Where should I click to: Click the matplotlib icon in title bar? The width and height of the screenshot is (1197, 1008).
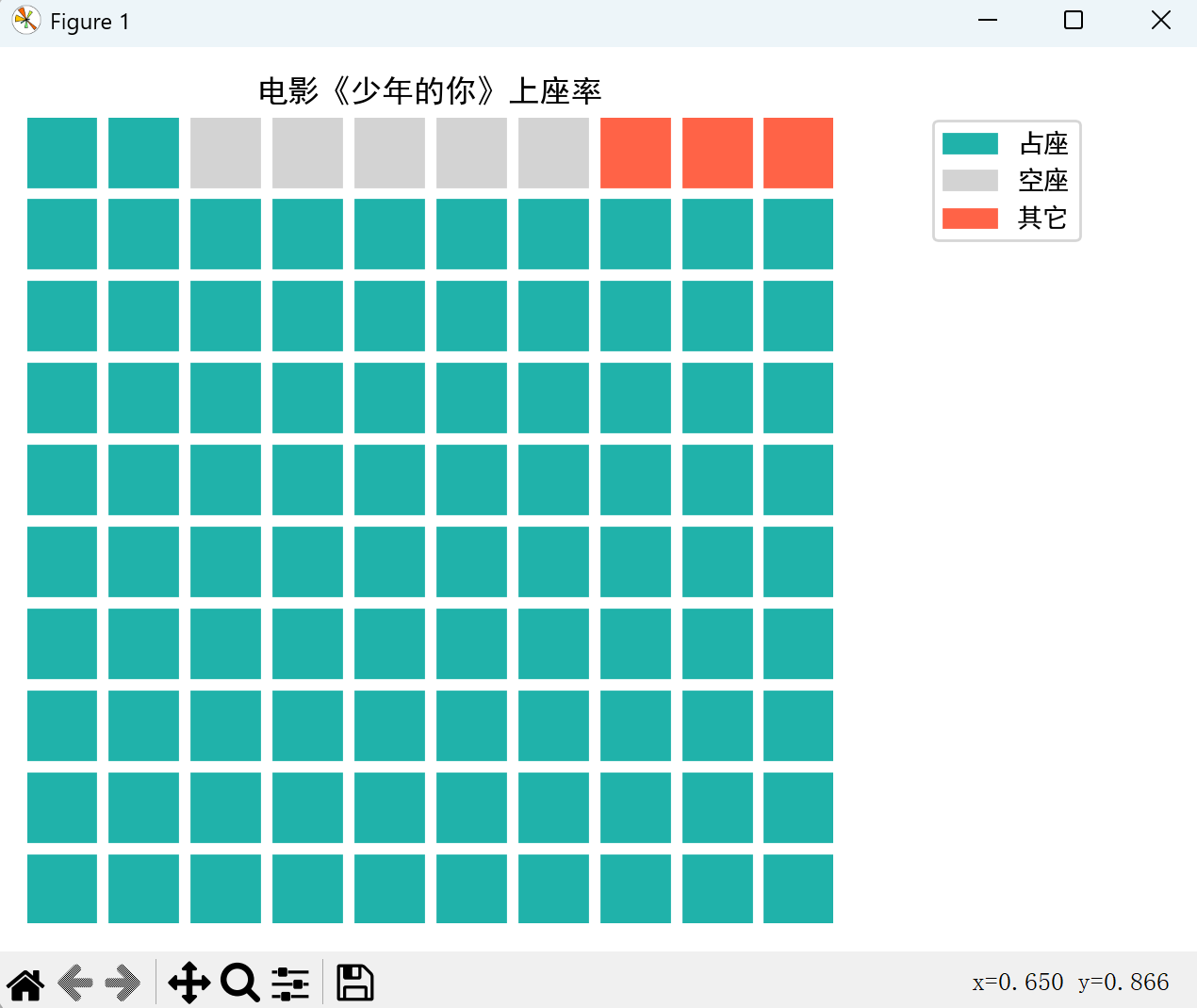click(25, 21)
